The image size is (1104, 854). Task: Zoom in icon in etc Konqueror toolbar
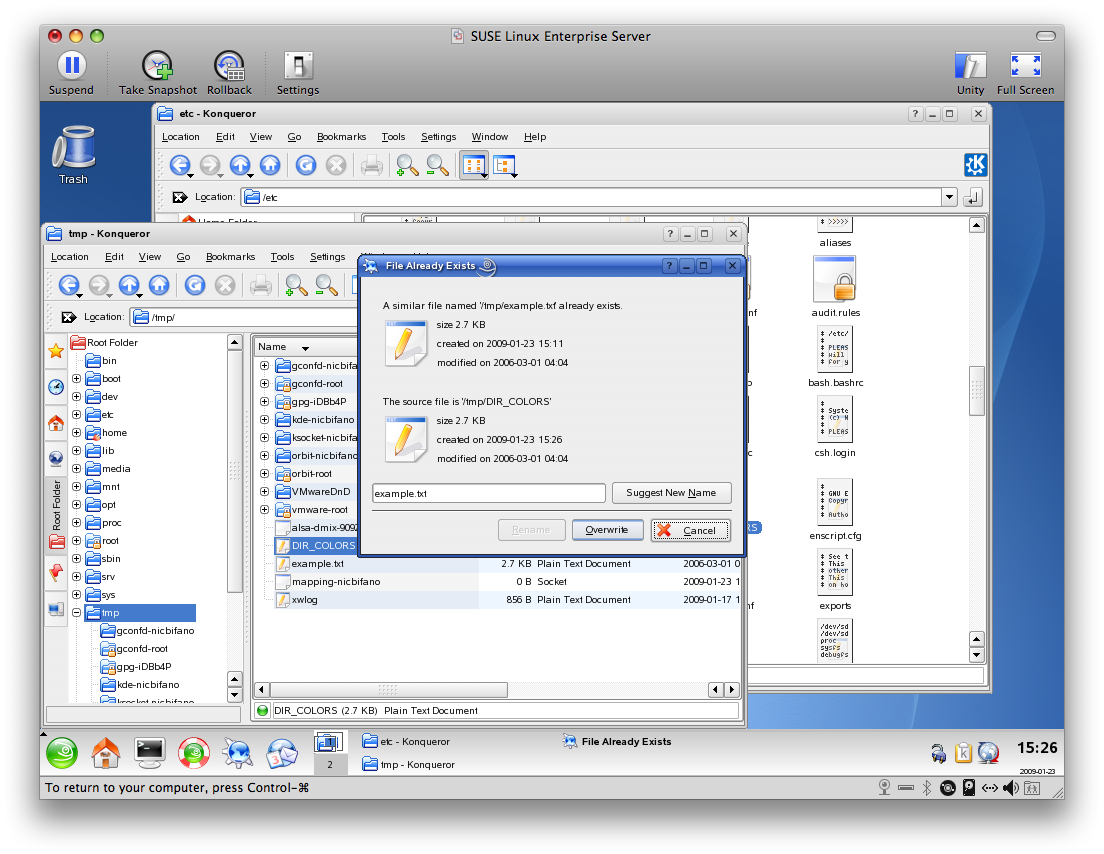pyautogui.click(x=407, y=165)
